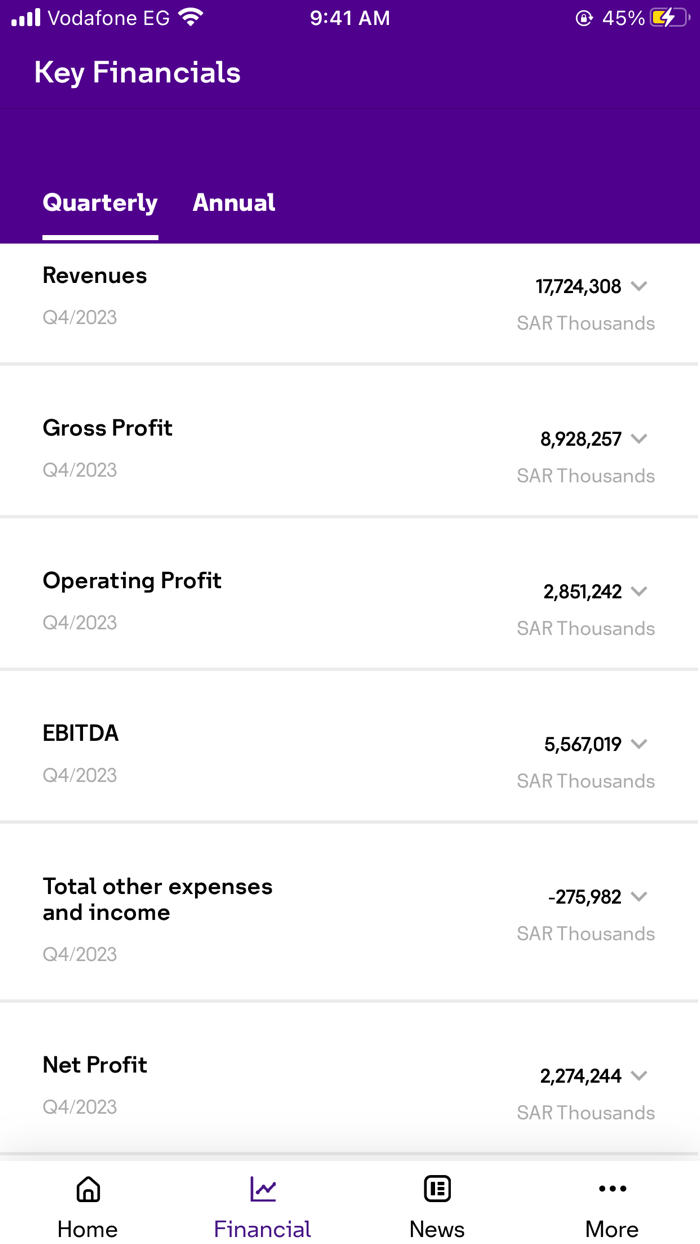Open the News icon in bottom bar
This screenshot has height=1244, width=700.
[437, 1188]
